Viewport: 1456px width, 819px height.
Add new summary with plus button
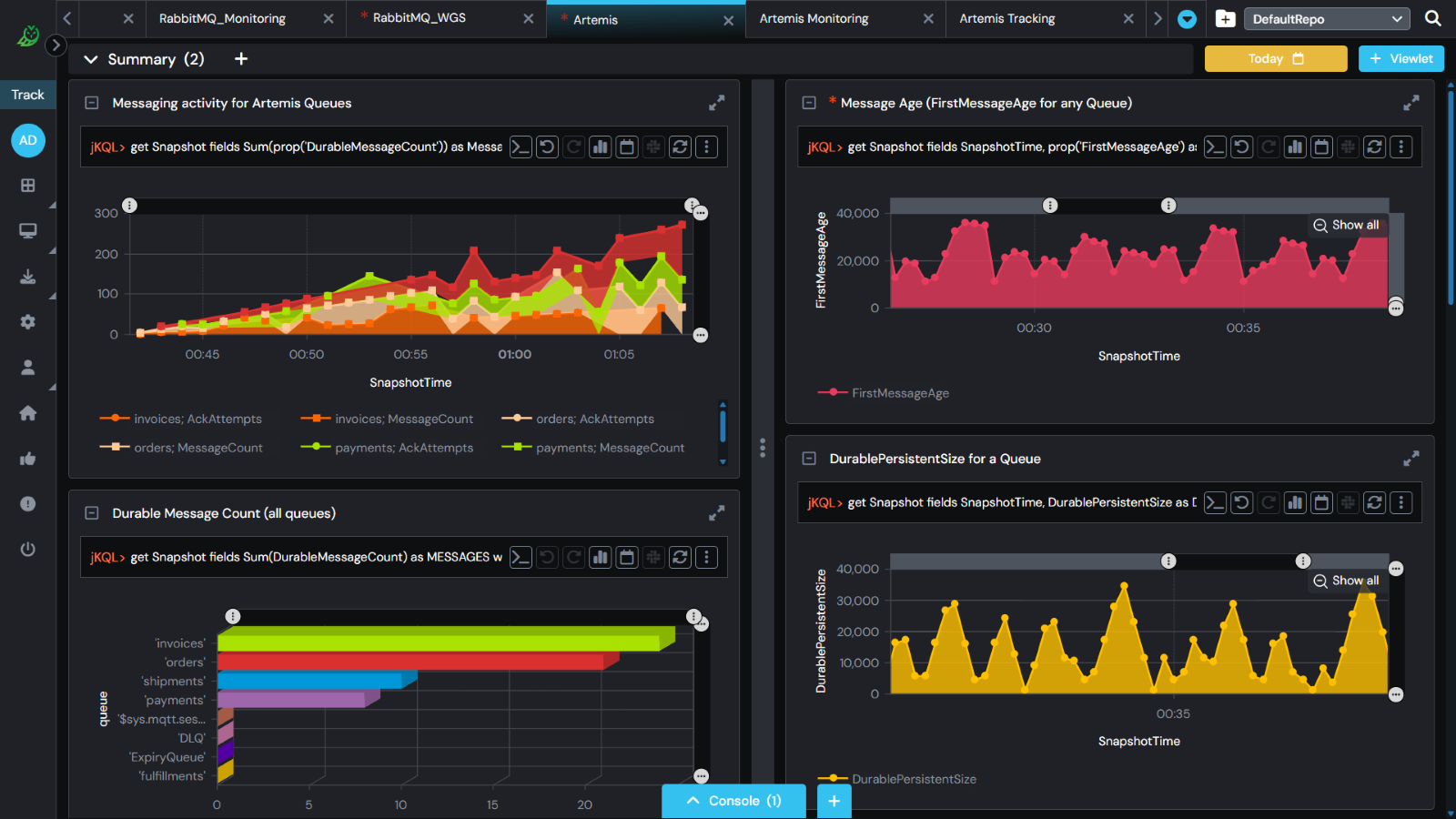coord(241,58)
